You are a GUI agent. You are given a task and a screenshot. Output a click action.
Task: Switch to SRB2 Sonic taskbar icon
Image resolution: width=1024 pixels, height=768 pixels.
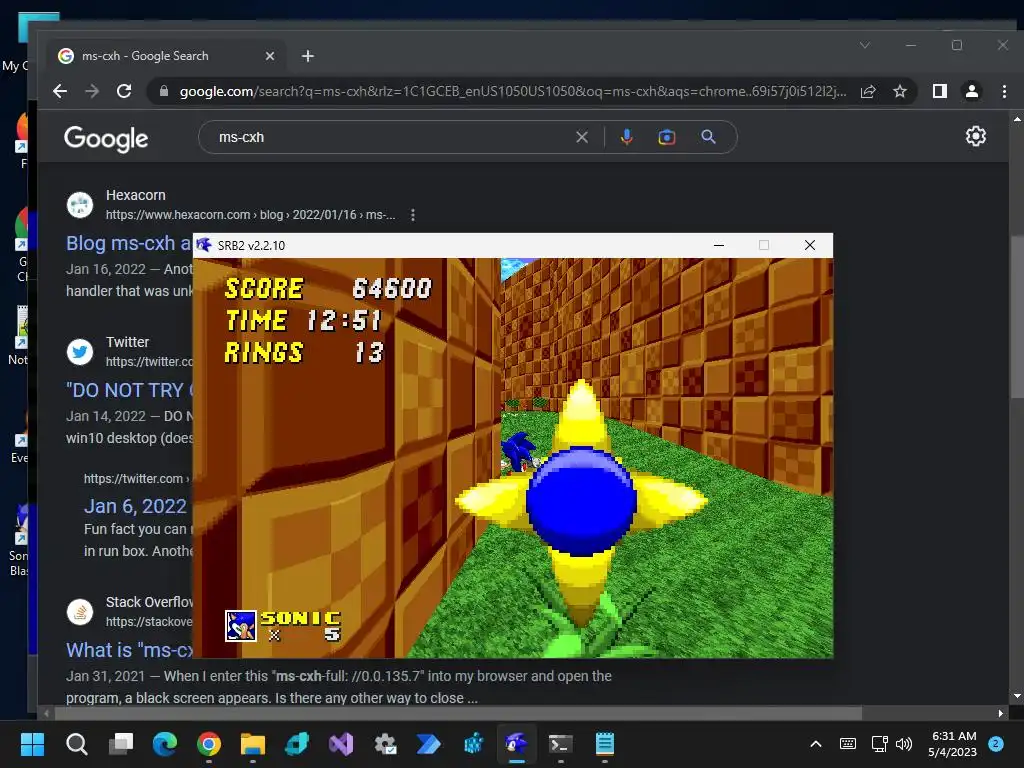click(x=517, y=744)
